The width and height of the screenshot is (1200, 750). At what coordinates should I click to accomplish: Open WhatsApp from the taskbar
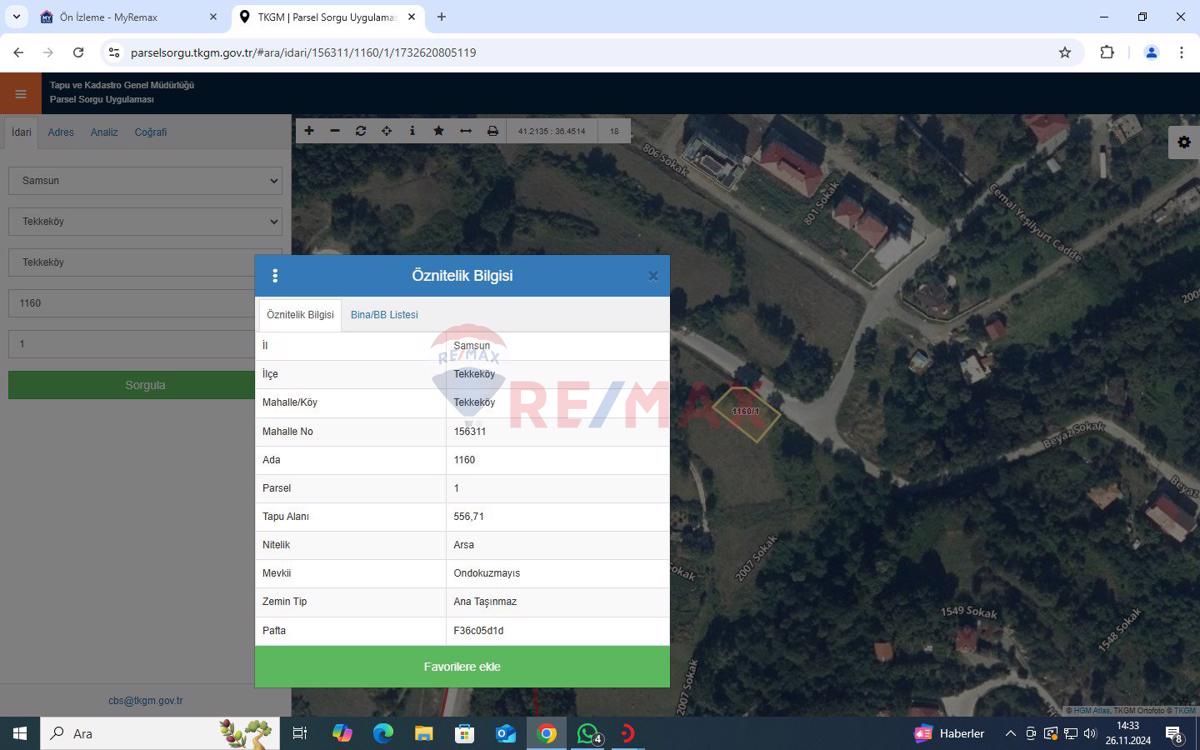pos(587,733)
